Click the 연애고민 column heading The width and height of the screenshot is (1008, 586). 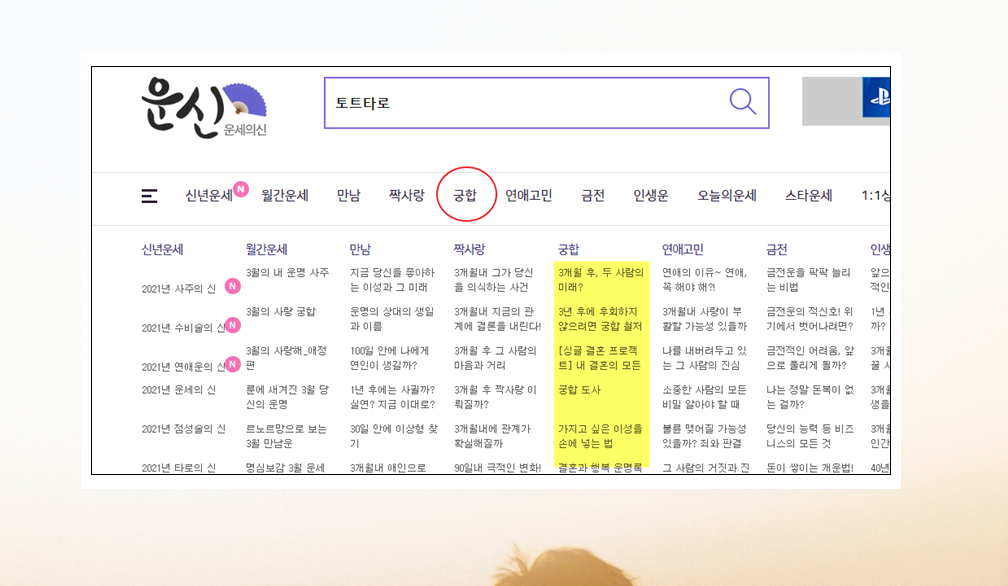(x=683, y=249)
